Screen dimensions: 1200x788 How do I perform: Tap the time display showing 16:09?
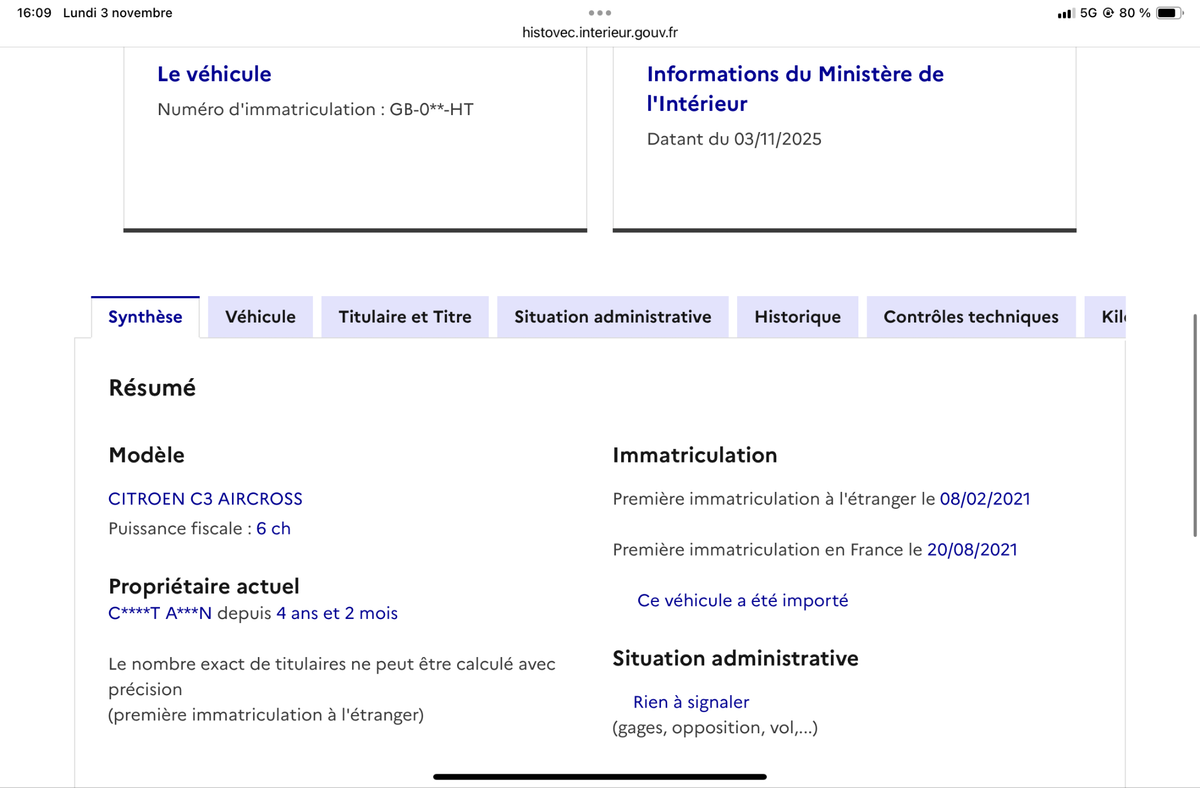(27, 13)
